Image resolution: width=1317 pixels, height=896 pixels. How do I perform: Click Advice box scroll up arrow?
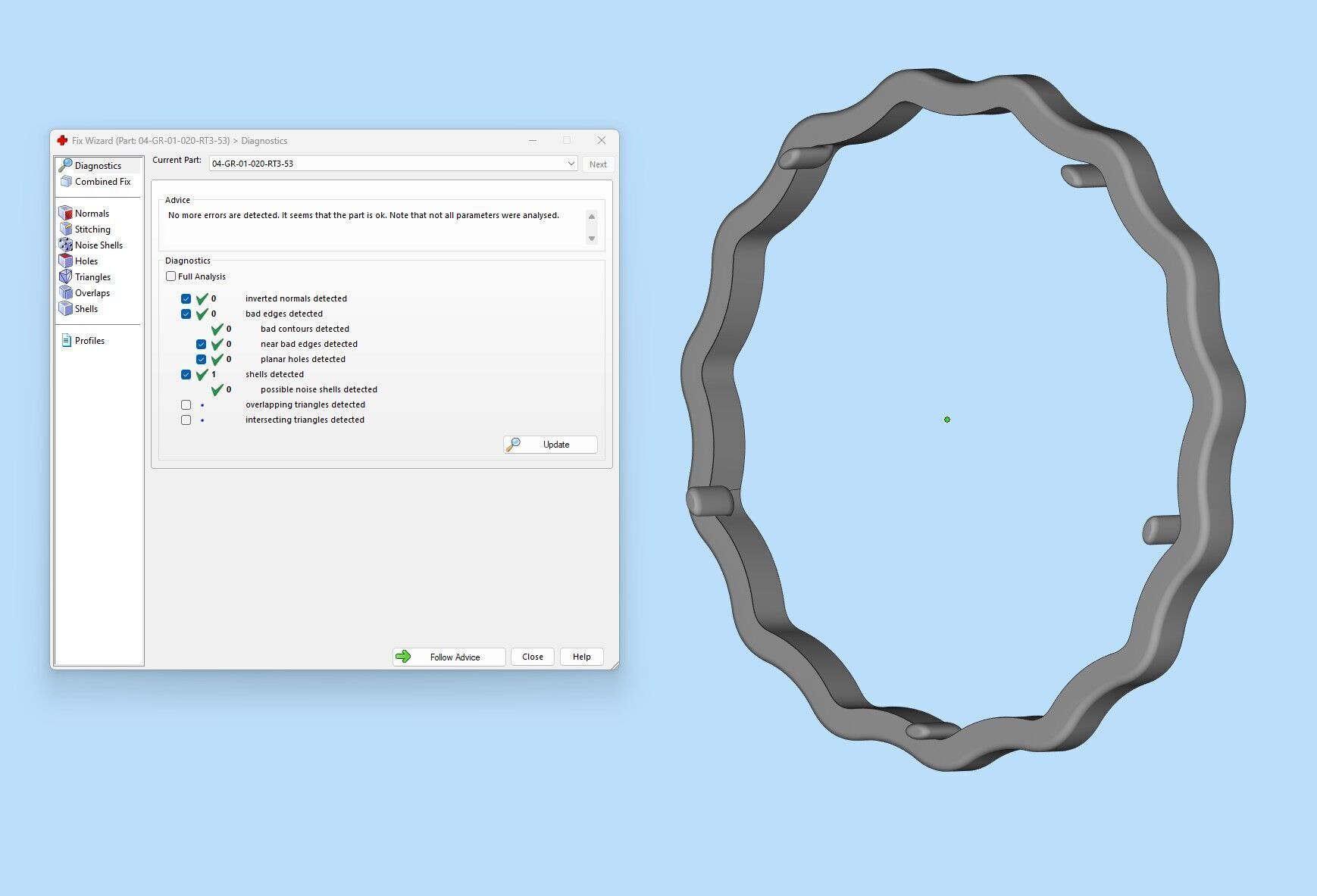tap(592, 217)
